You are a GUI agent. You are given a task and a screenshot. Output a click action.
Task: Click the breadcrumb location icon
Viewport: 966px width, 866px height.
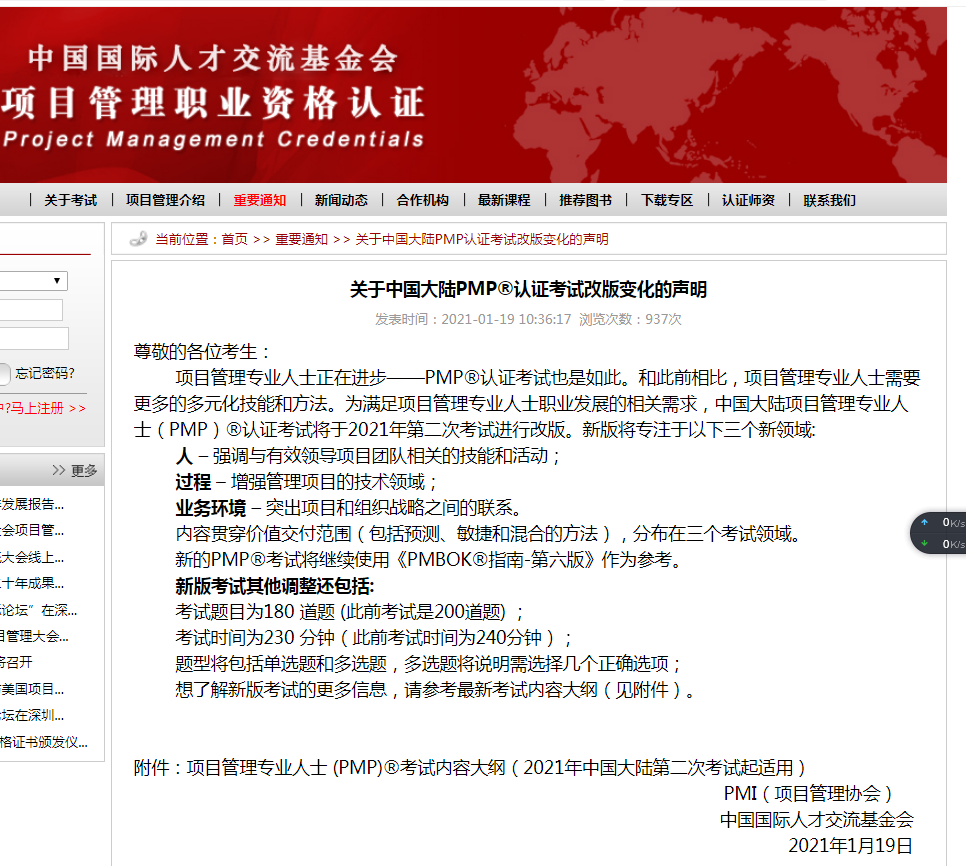[139, 238]
